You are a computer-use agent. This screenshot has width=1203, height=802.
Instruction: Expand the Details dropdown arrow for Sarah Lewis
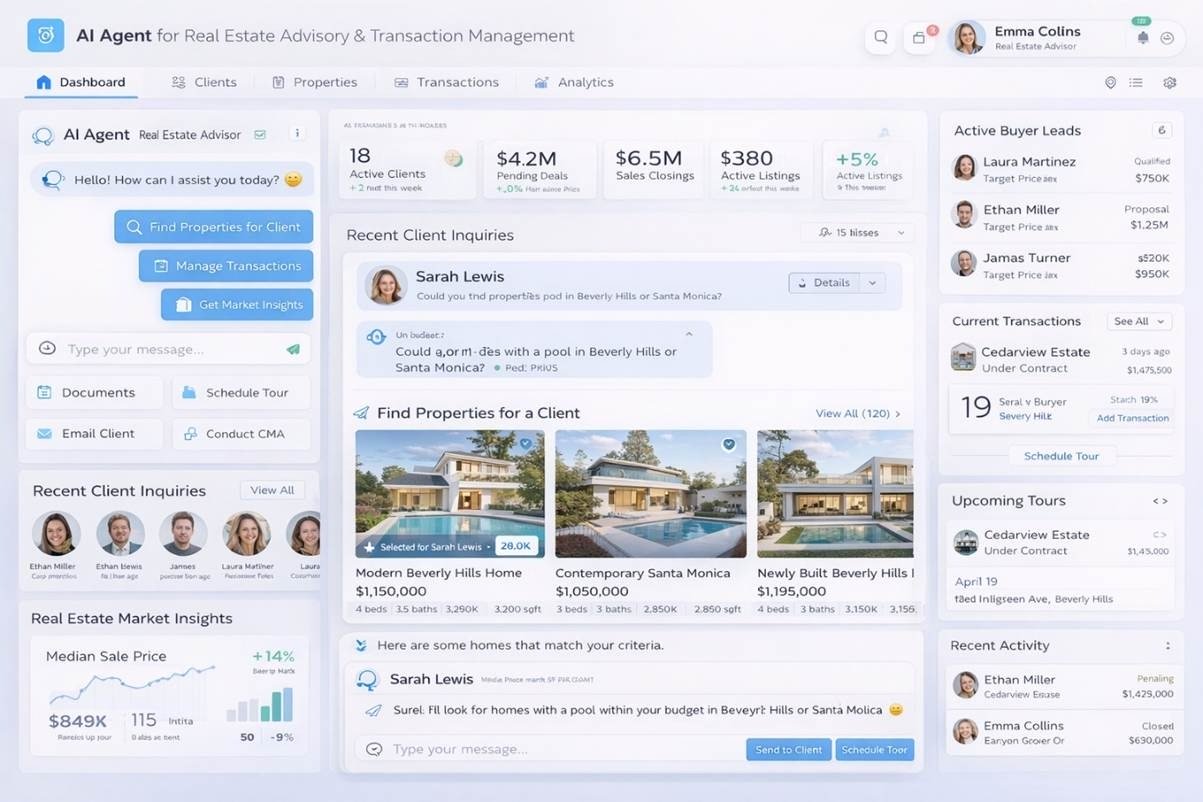tap(872, 283)
